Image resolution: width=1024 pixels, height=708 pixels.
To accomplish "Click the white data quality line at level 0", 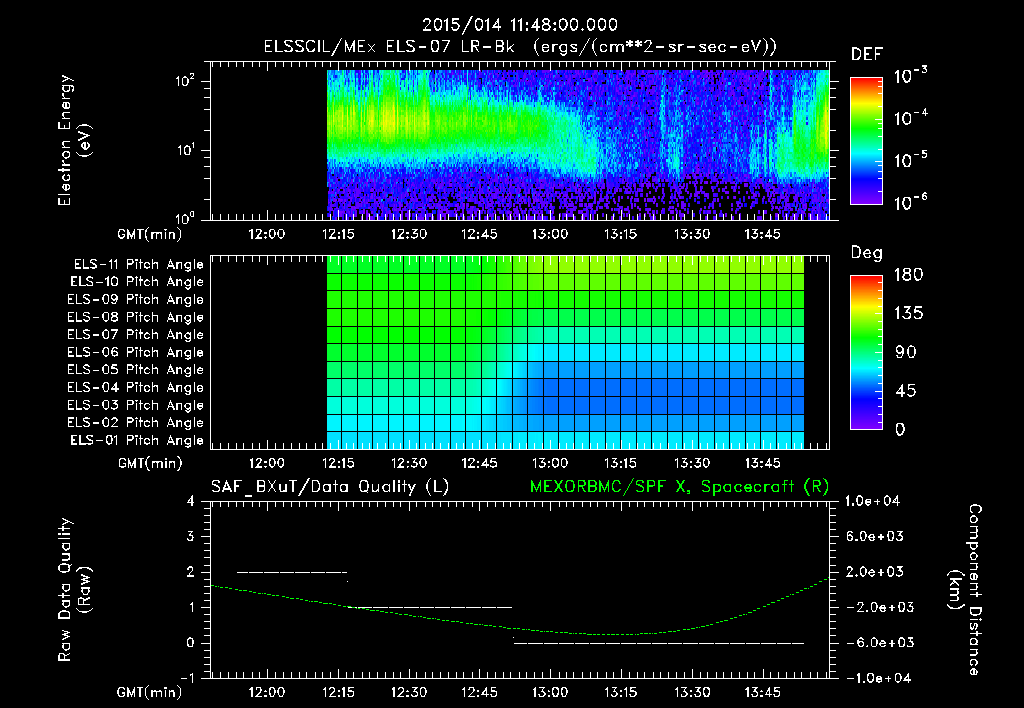I will pos(658,643).
